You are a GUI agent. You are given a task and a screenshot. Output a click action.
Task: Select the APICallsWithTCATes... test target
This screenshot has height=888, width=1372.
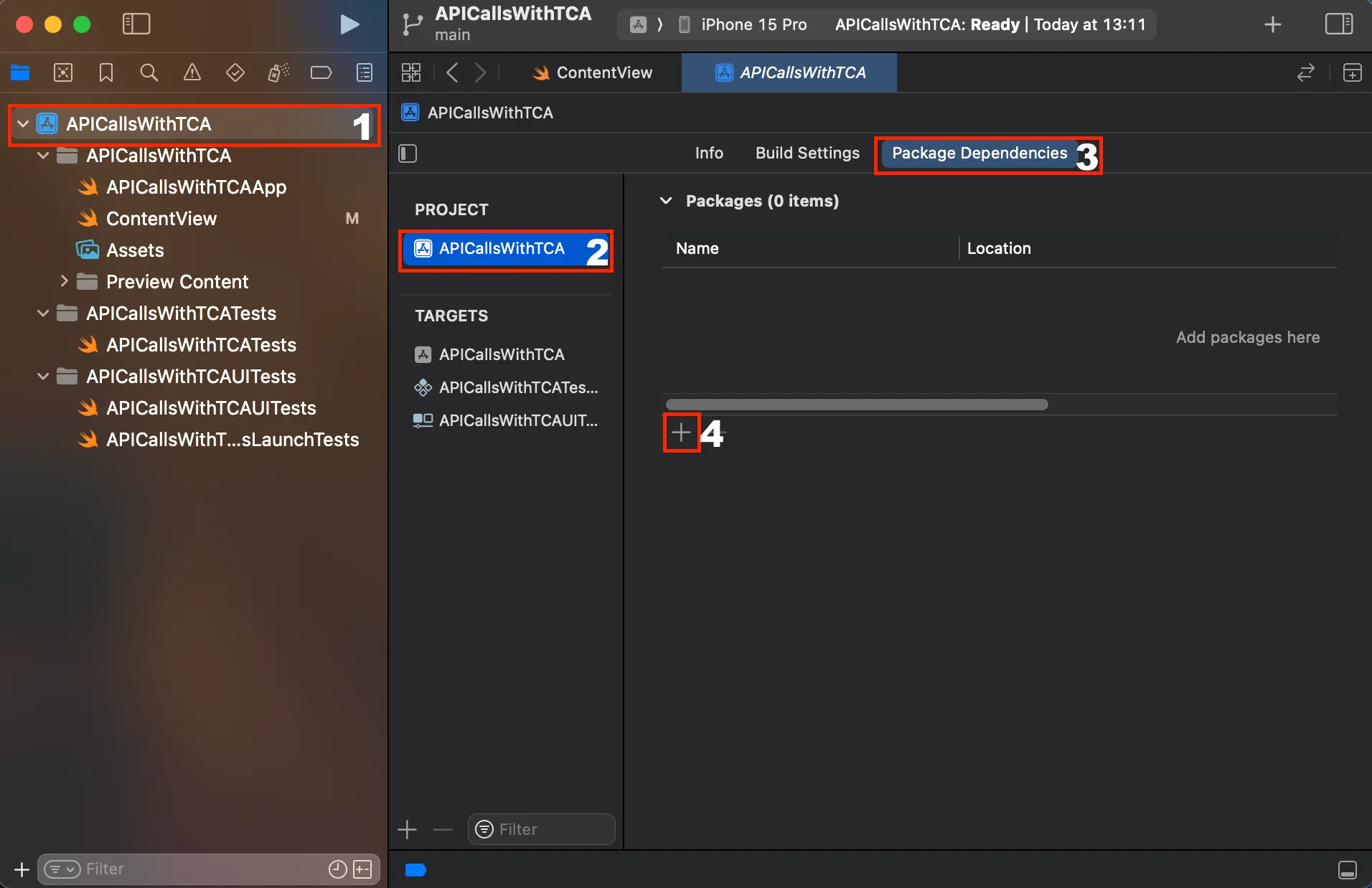click(x=506, y=387)
